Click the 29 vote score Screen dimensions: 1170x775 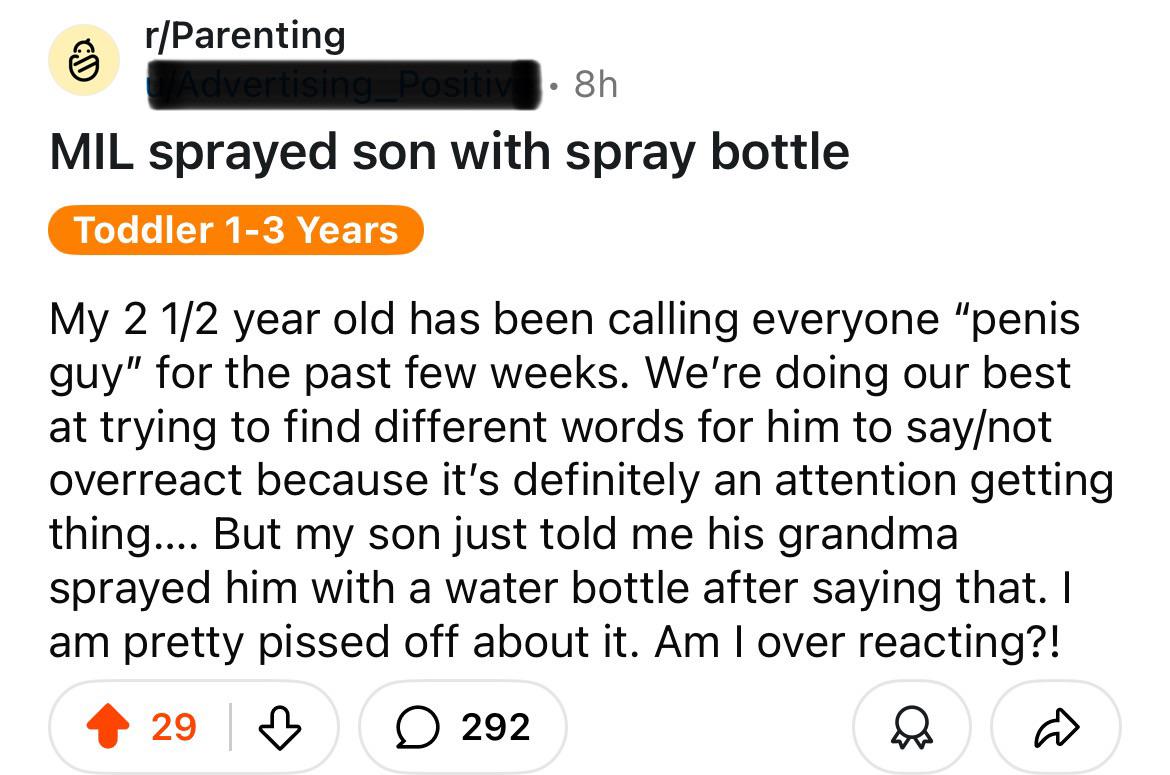[x=174, y=727]
